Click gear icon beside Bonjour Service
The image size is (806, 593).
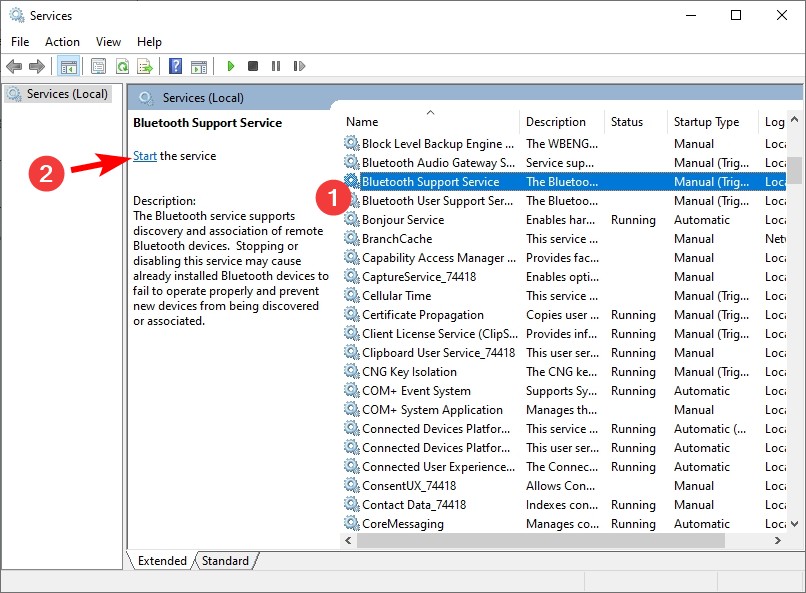[x=352, y=219]
